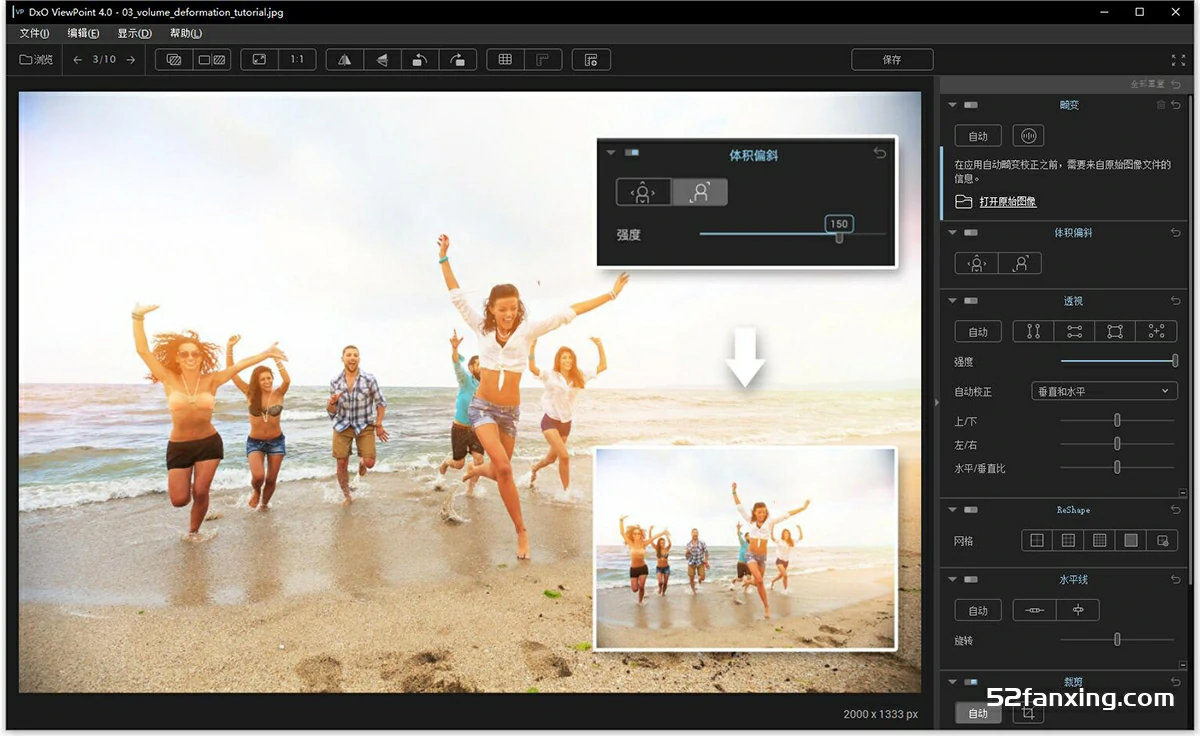Go to the next image arrow
This screenshot has width=1200, height=736.
click(x=130, y=60)
